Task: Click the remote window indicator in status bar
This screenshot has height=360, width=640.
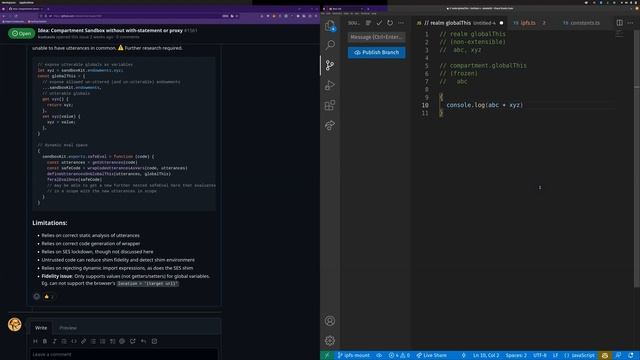Action: click(327, 356)
